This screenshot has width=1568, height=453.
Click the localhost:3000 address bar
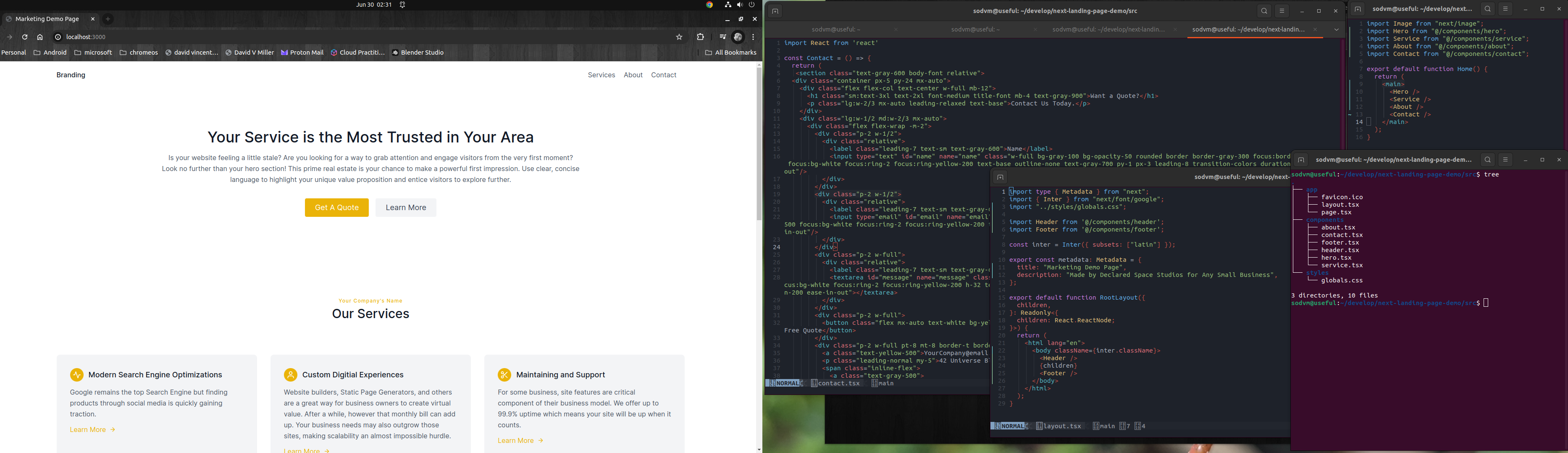click(x=365, y=37)
